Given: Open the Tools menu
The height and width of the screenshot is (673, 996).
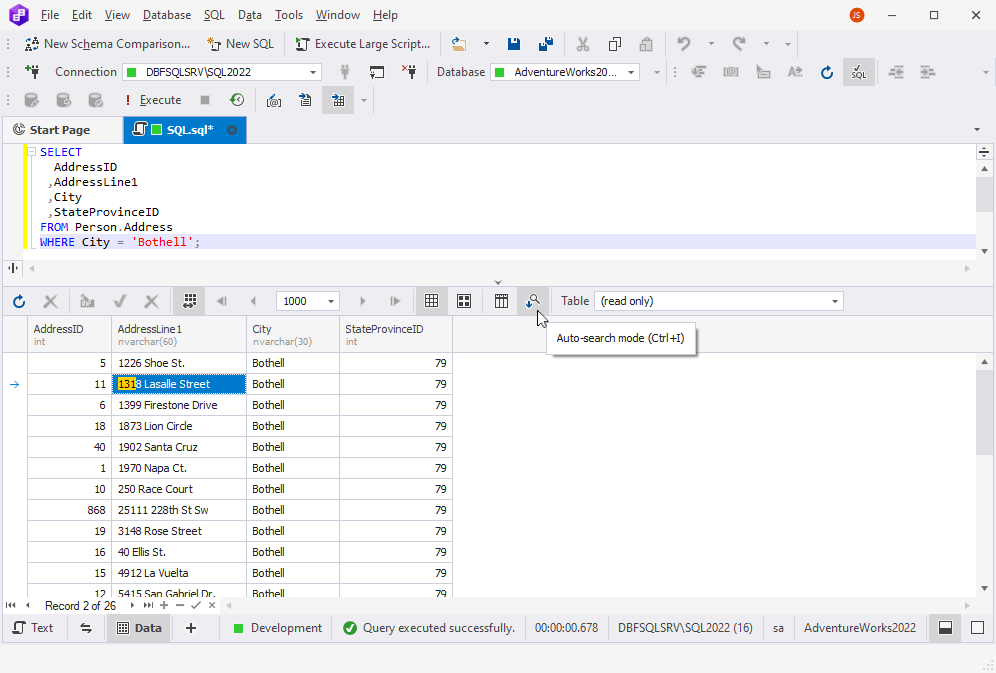Looking at the screenshot, I should pos(289,15).
